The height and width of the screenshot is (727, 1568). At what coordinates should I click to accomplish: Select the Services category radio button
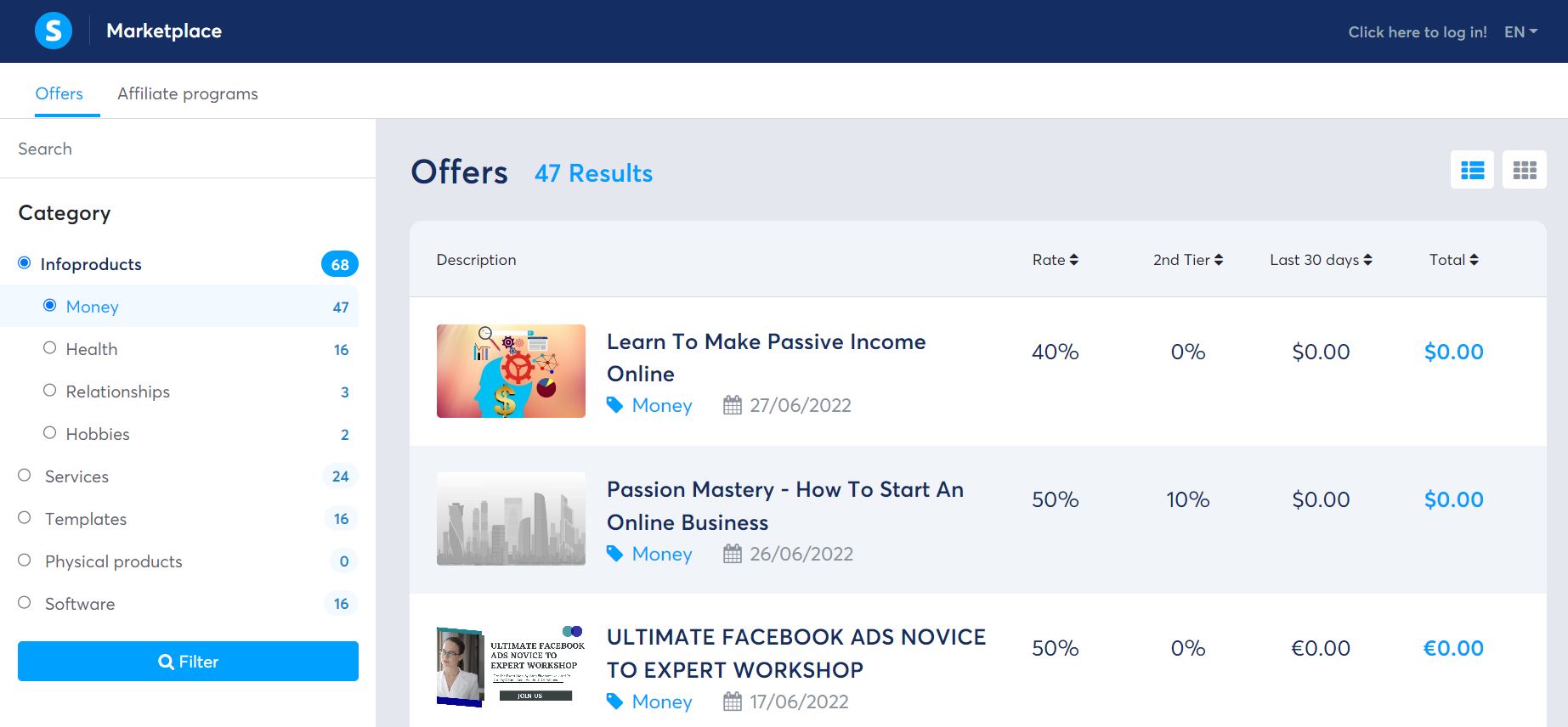point(24,475)
